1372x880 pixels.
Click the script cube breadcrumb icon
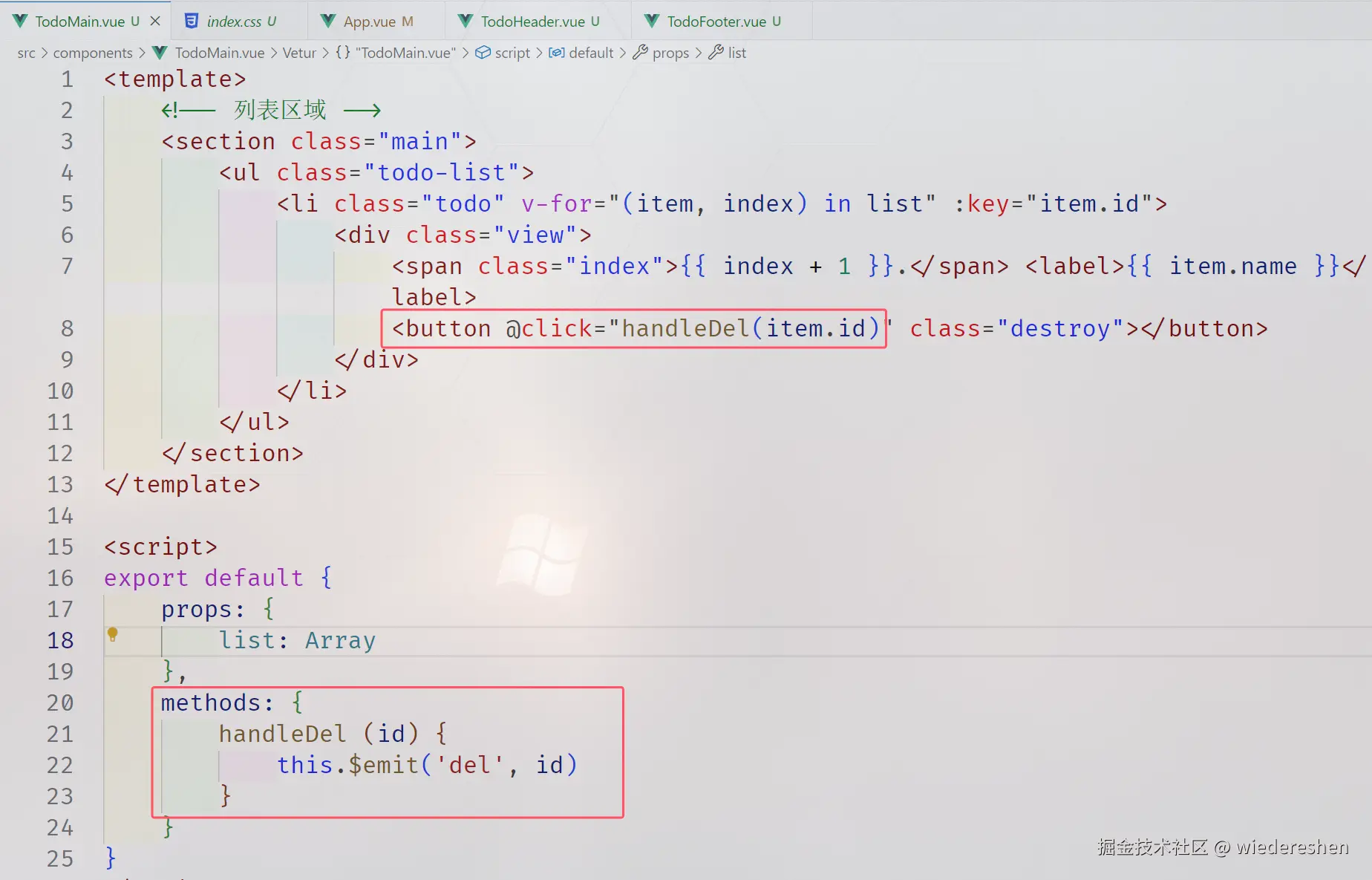[x=483, y=52]
